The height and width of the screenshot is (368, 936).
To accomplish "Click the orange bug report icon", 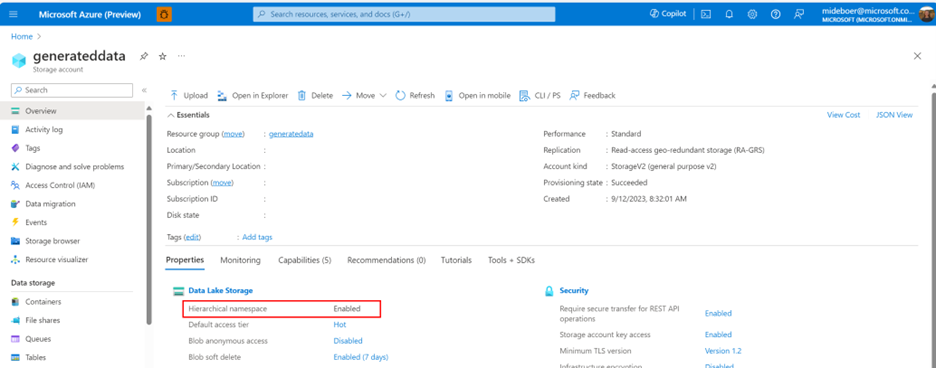I will coord(164,14).
